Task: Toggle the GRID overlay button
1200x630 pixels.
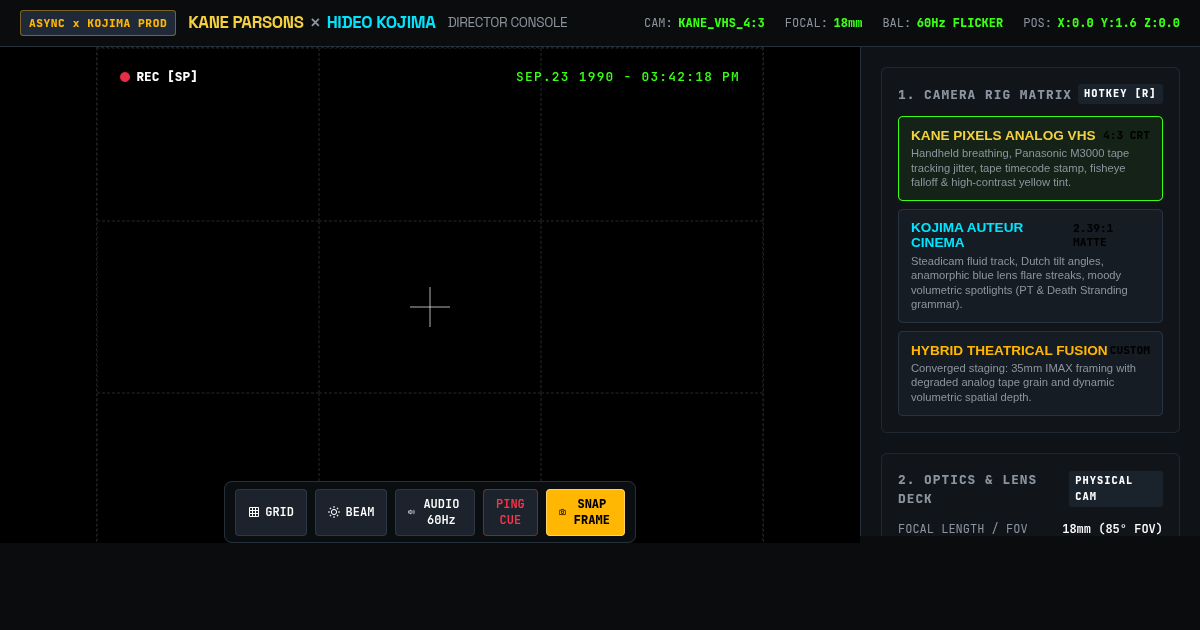Action: click(271, 512)
